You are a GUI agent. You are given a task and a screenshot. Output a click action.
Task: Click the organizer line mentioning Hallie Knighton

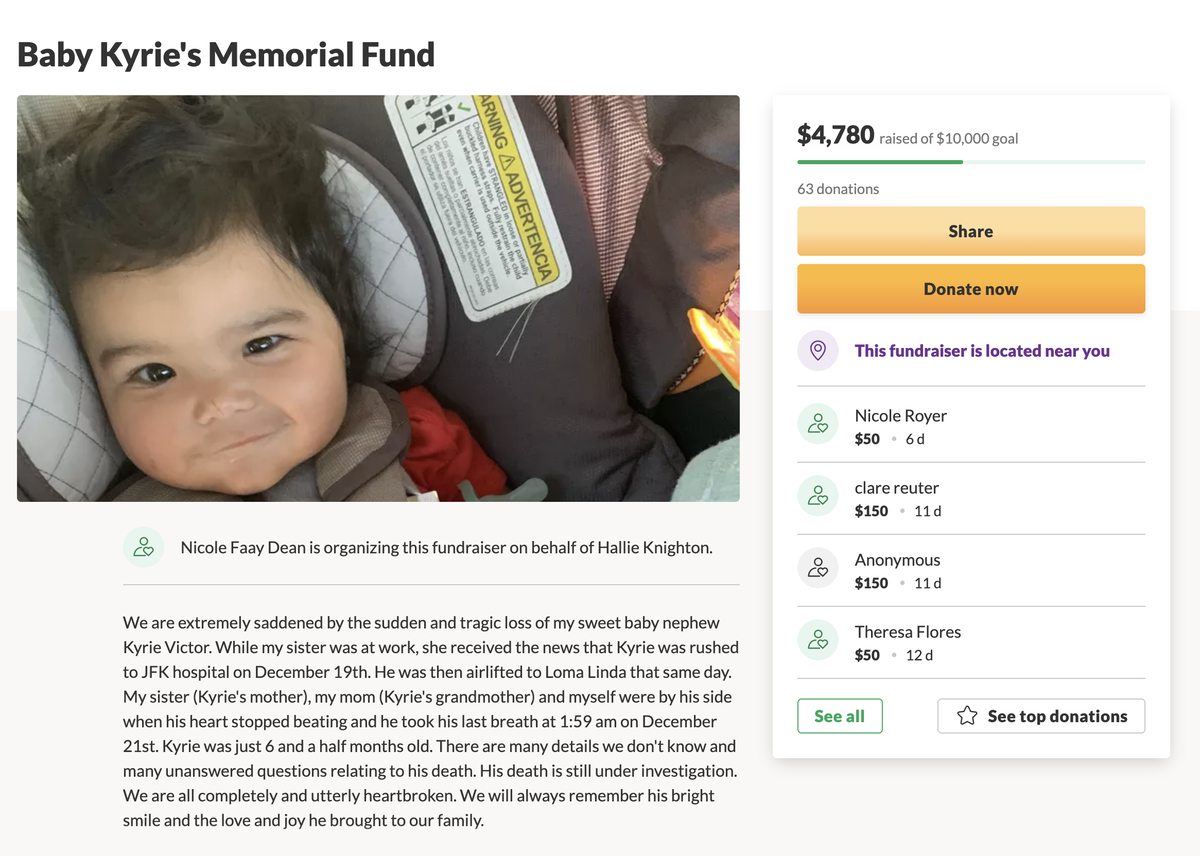click(446, 547)
